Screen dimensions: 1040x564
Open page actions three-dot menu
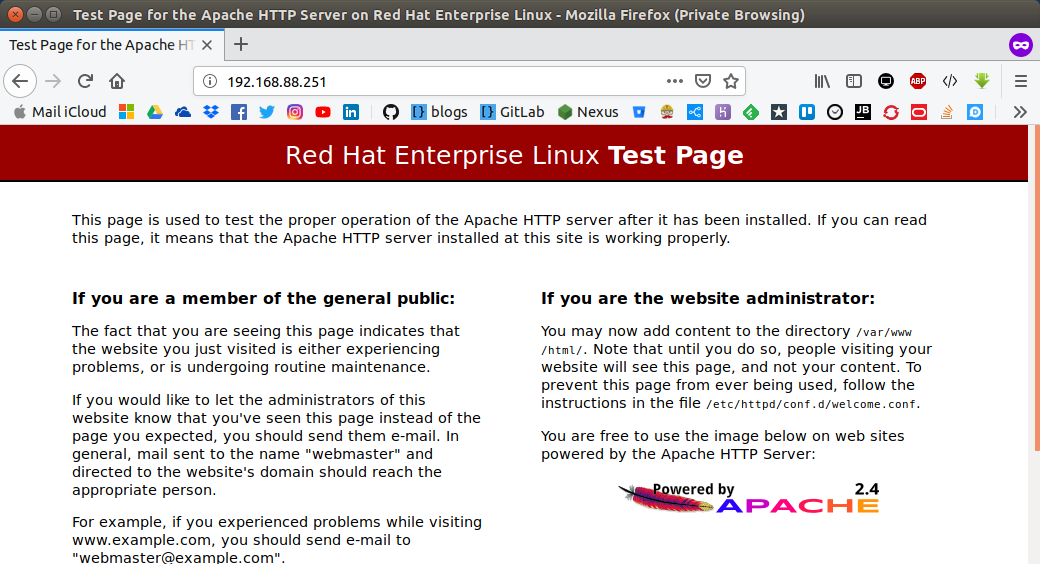[x=675, y=81]
